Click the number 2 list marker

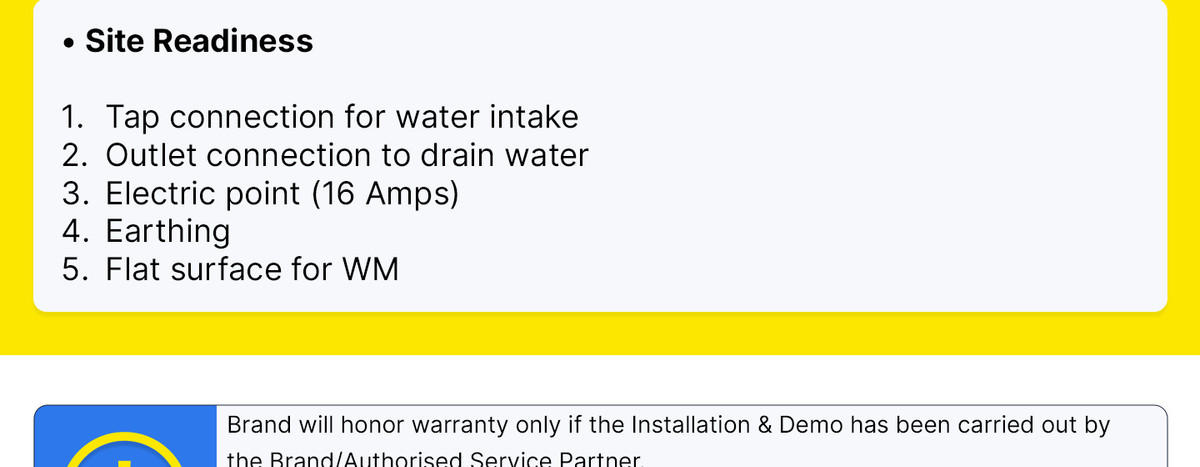click(x=72, y=156)
